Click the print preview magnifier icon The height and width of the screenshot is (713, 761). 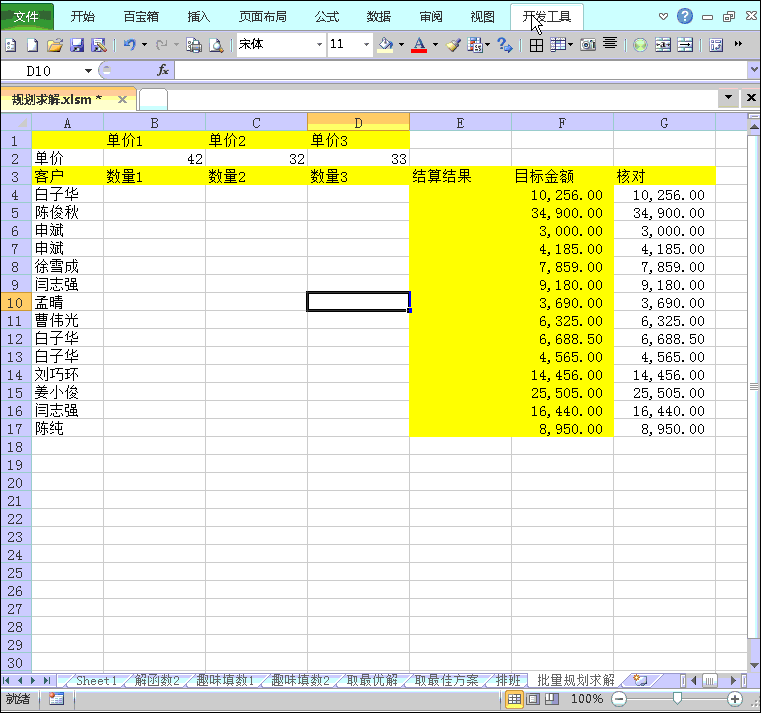[x=216, y=45]
